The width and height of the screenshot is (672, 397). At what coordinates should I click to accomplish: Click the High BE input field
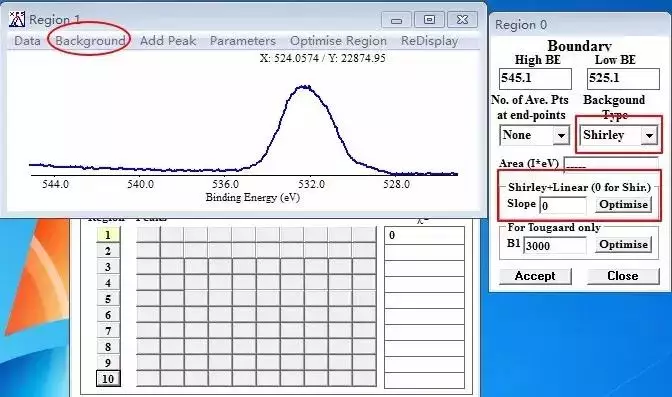click(535, 79)
